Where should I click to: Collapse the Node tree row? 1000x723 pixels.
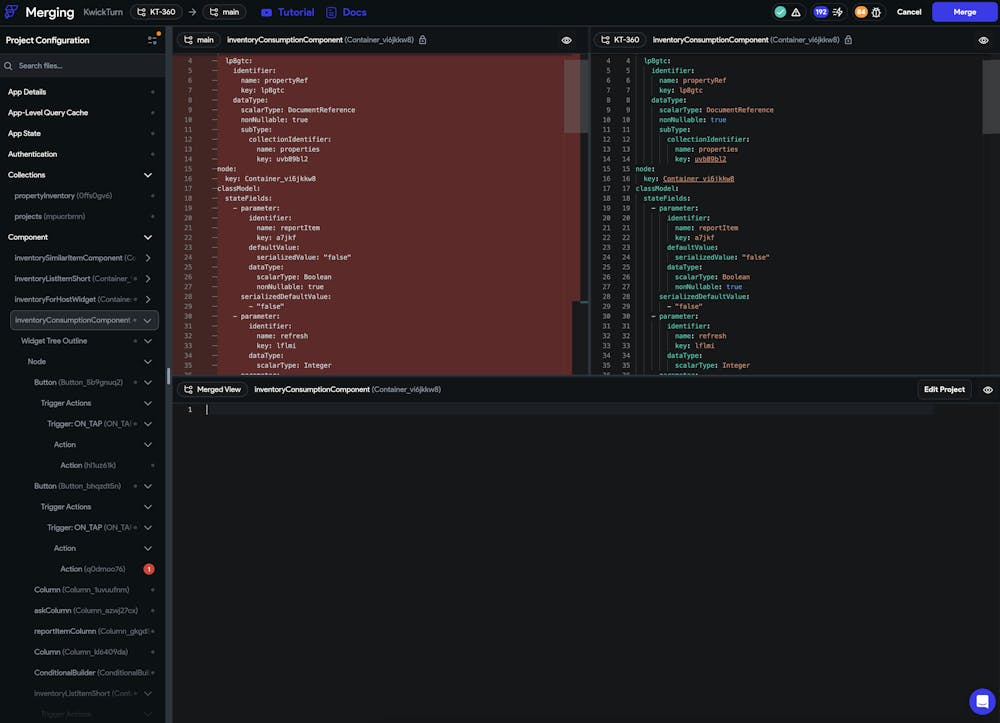coord(148,362)
